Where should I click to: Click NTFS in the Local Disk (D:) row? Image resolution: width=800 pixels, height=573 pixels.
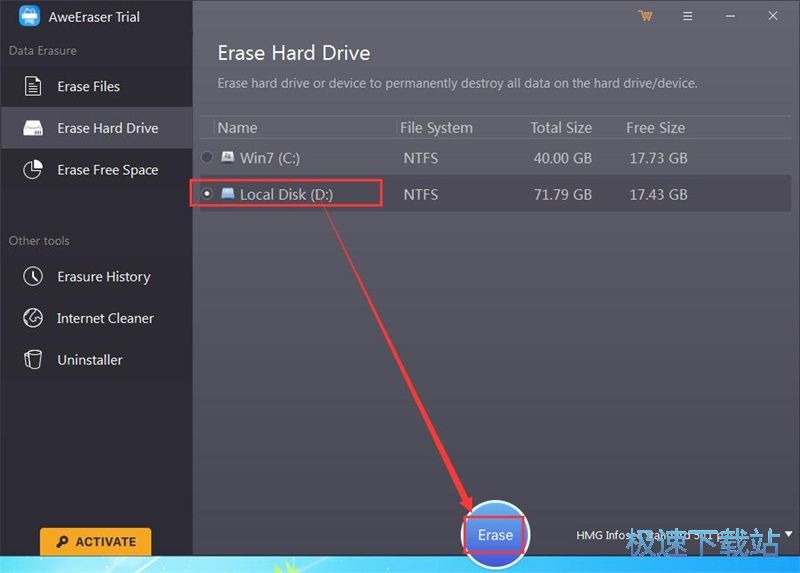(420, 194)
